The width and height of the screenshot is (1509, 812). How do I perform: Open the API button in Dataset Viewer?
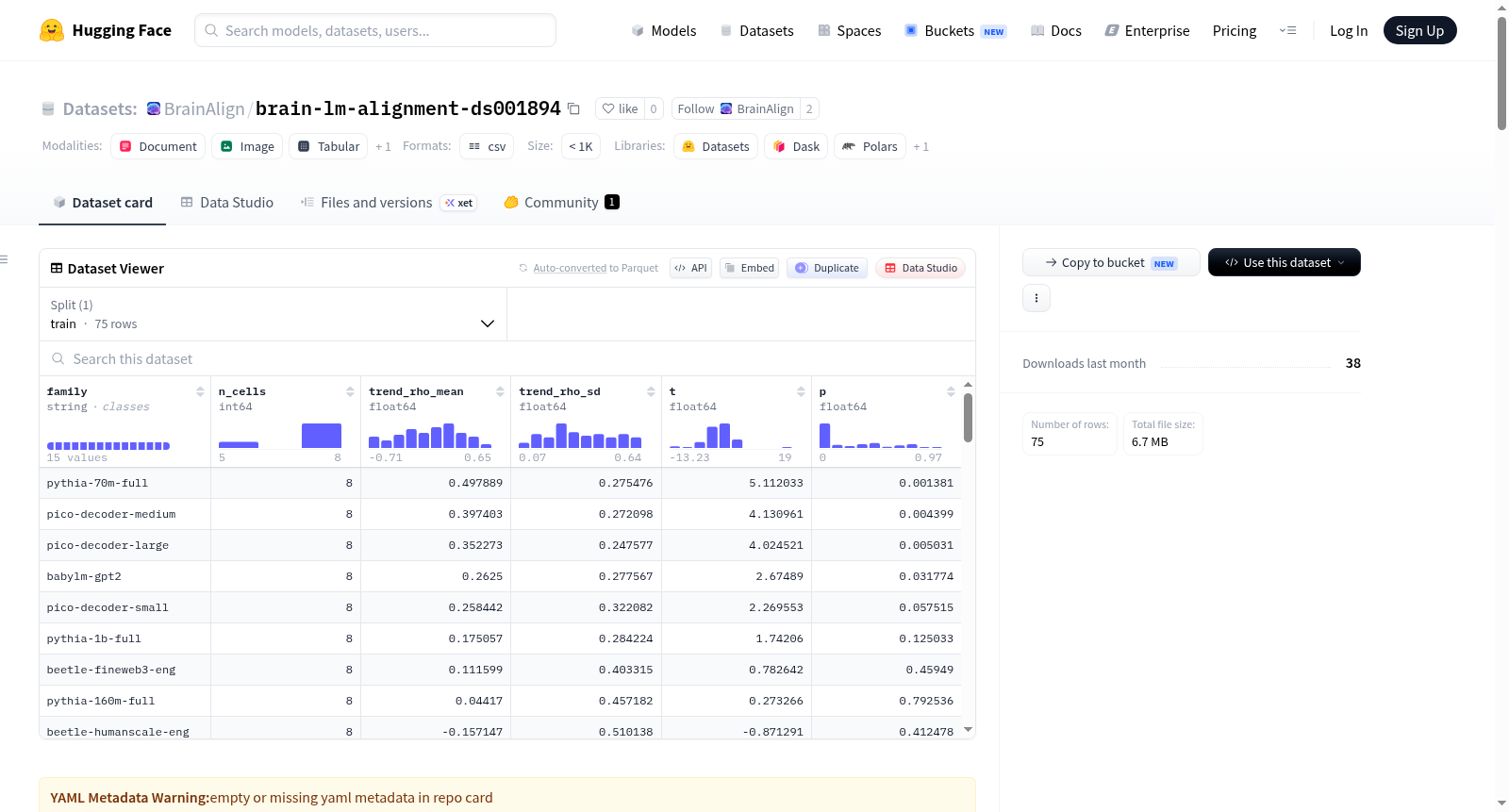point(690,268)
